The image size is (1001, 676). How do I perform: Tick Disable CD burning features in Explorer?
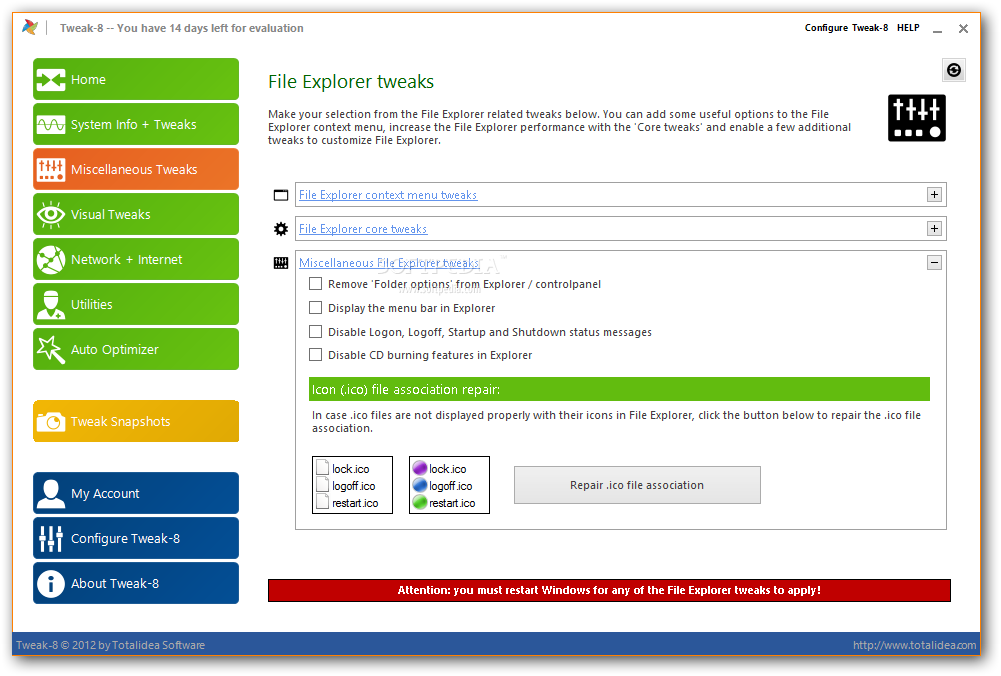pos(315,354)
